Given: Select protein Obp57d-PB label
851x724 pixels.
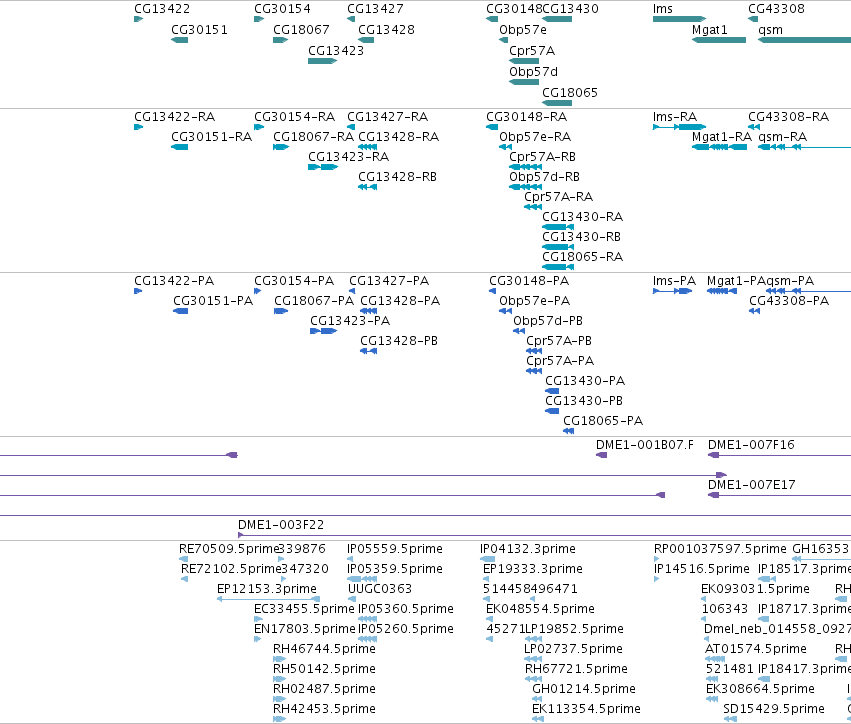Looking at the screenshot, I should [x=548, y=321].
